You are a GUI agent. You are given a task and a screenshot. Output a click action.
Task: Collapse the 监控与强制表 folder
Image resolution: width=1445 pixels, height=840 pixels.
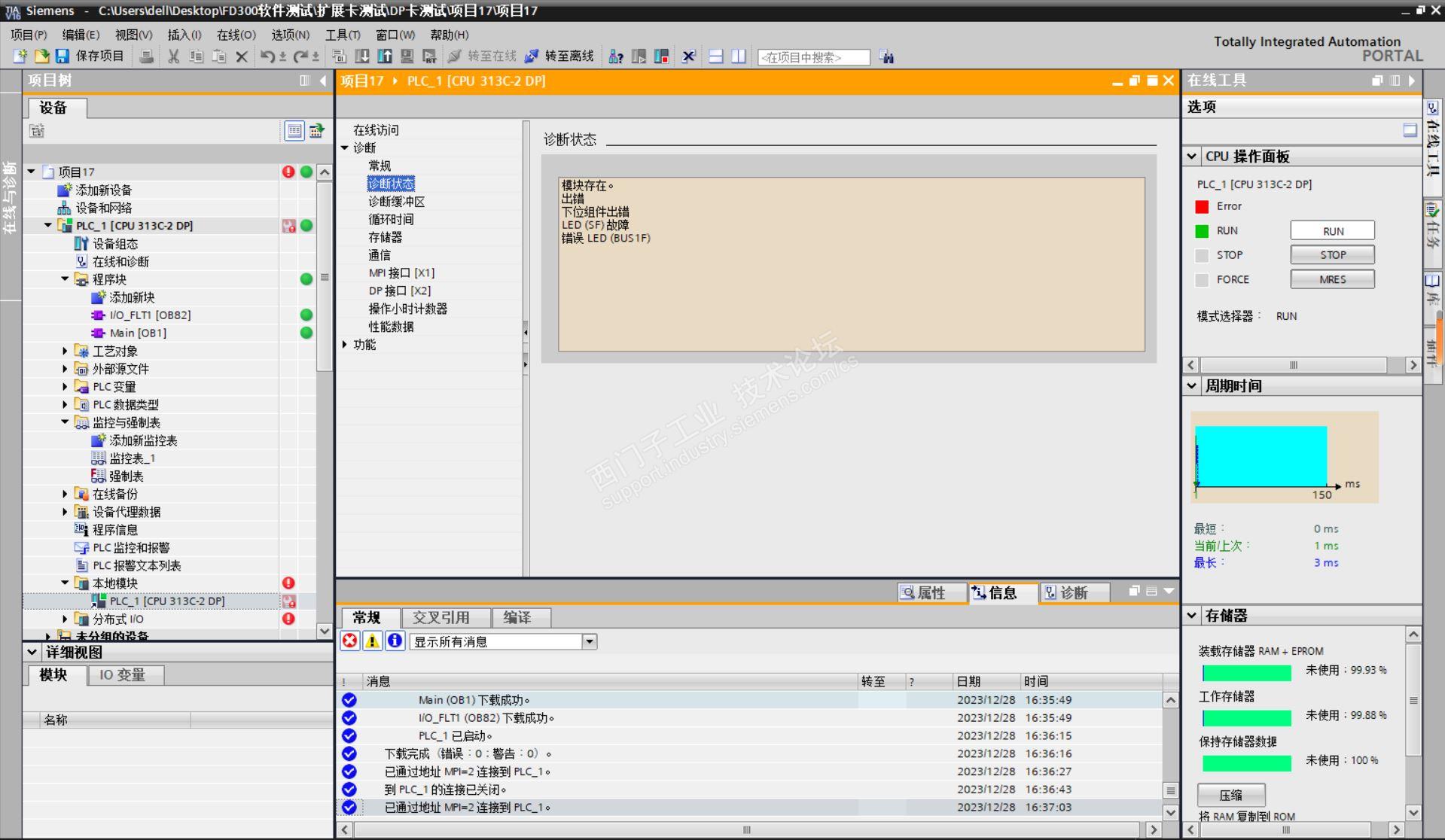[66, 422]
